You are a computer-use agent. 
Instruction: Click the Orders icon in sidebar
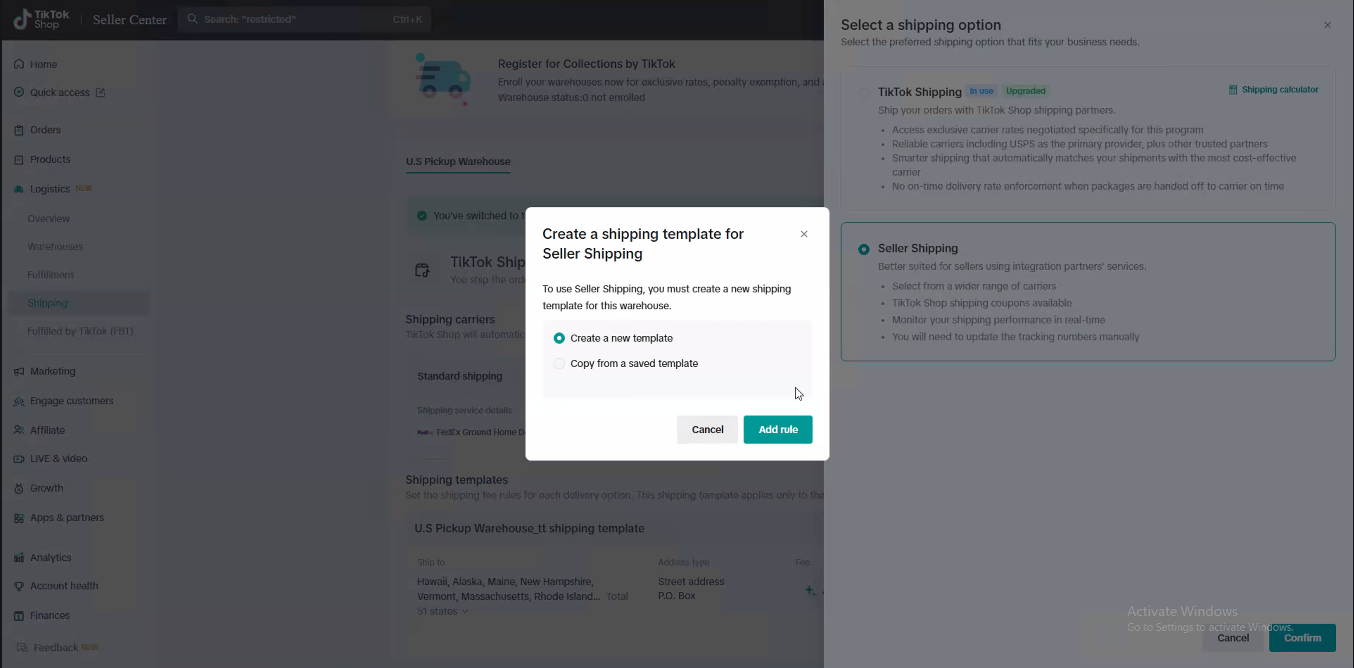click(19, 130)
